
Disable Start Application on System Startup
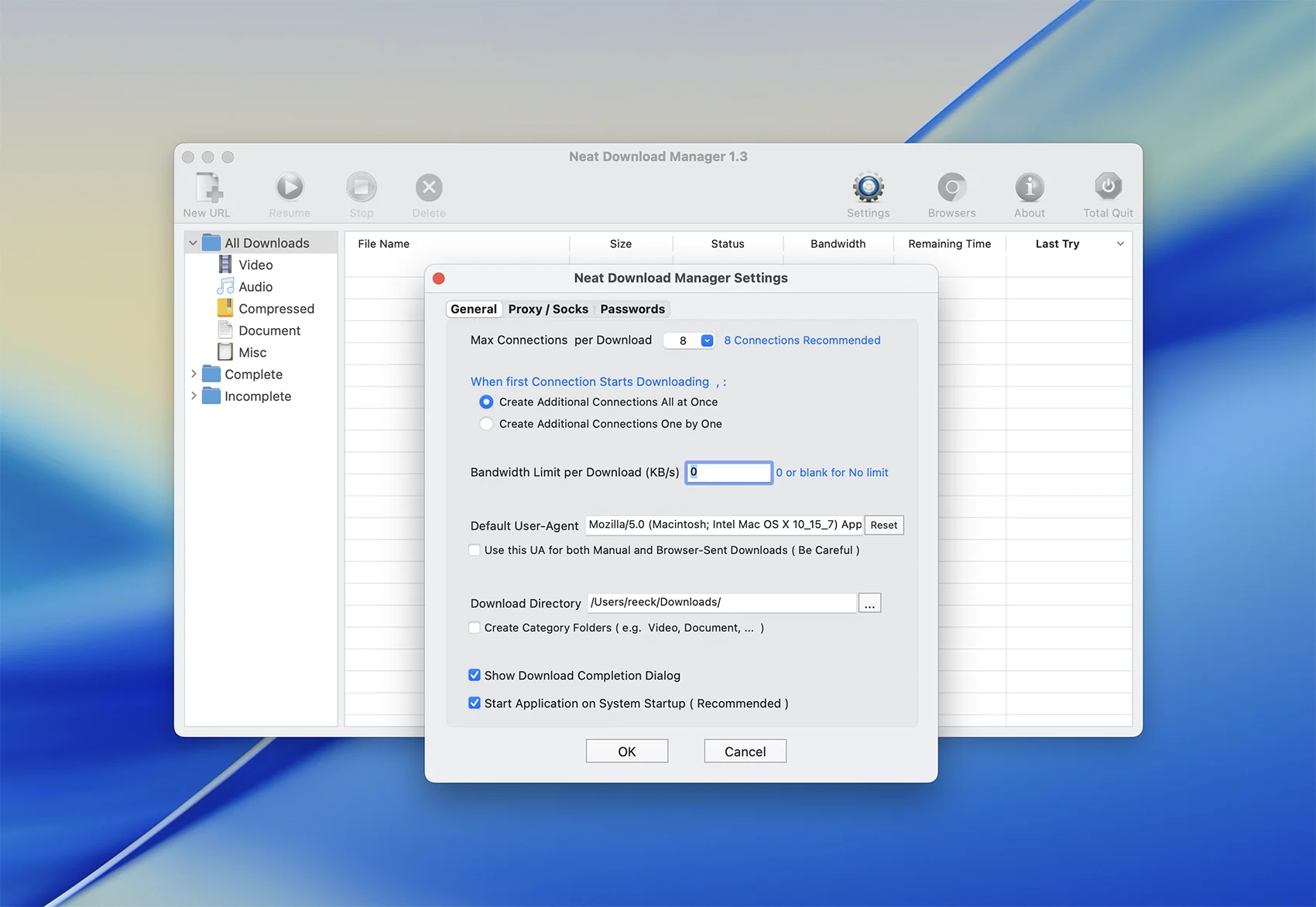475,703
